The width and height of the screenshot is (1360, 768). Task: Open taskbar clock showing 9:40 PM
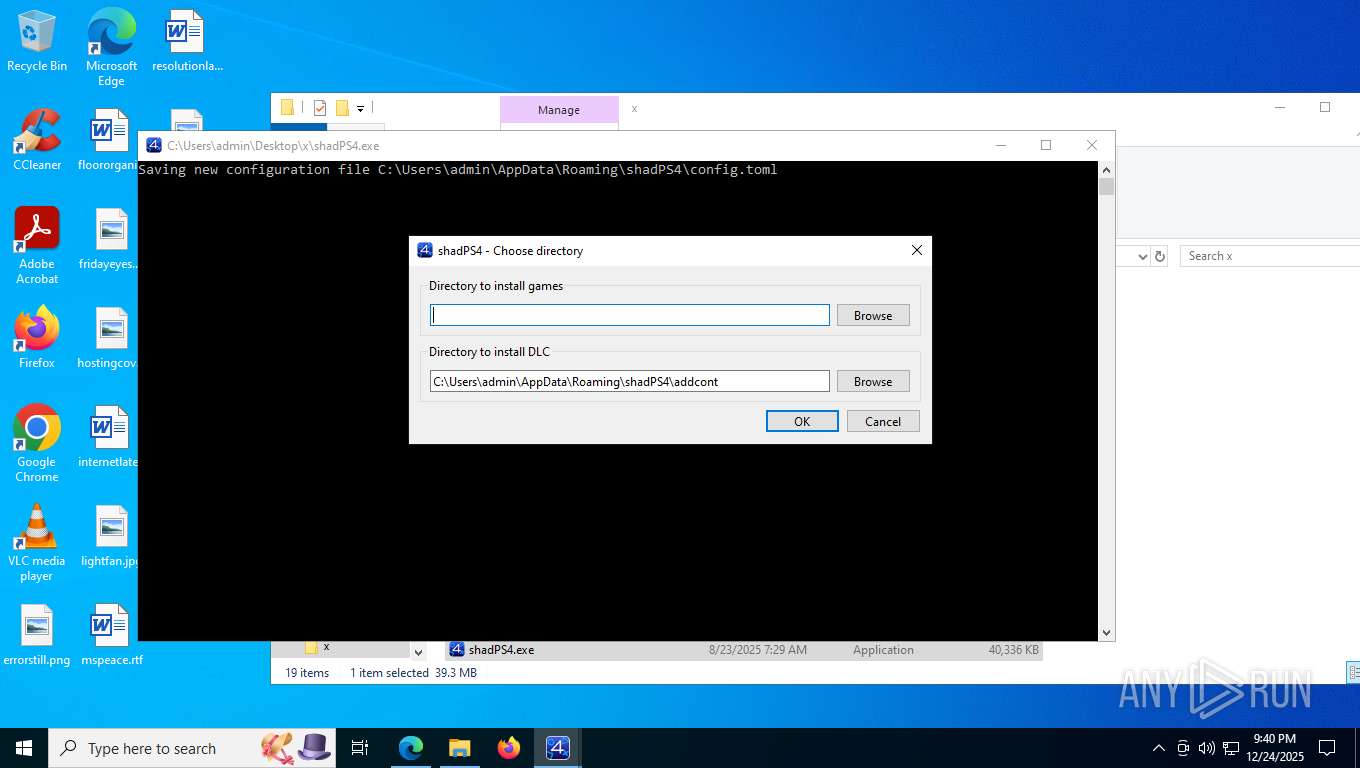pyautogui.click(x=1274, y=748)
